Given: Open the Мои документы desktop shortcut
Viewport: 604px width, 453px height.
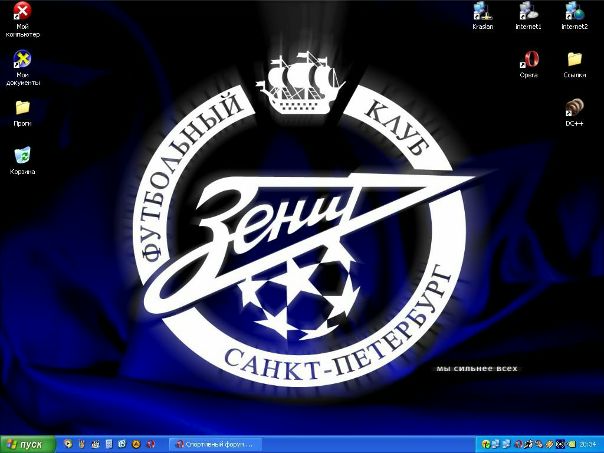Looking at the screenshot, I should pyautogui.click(x=22, y=59).
